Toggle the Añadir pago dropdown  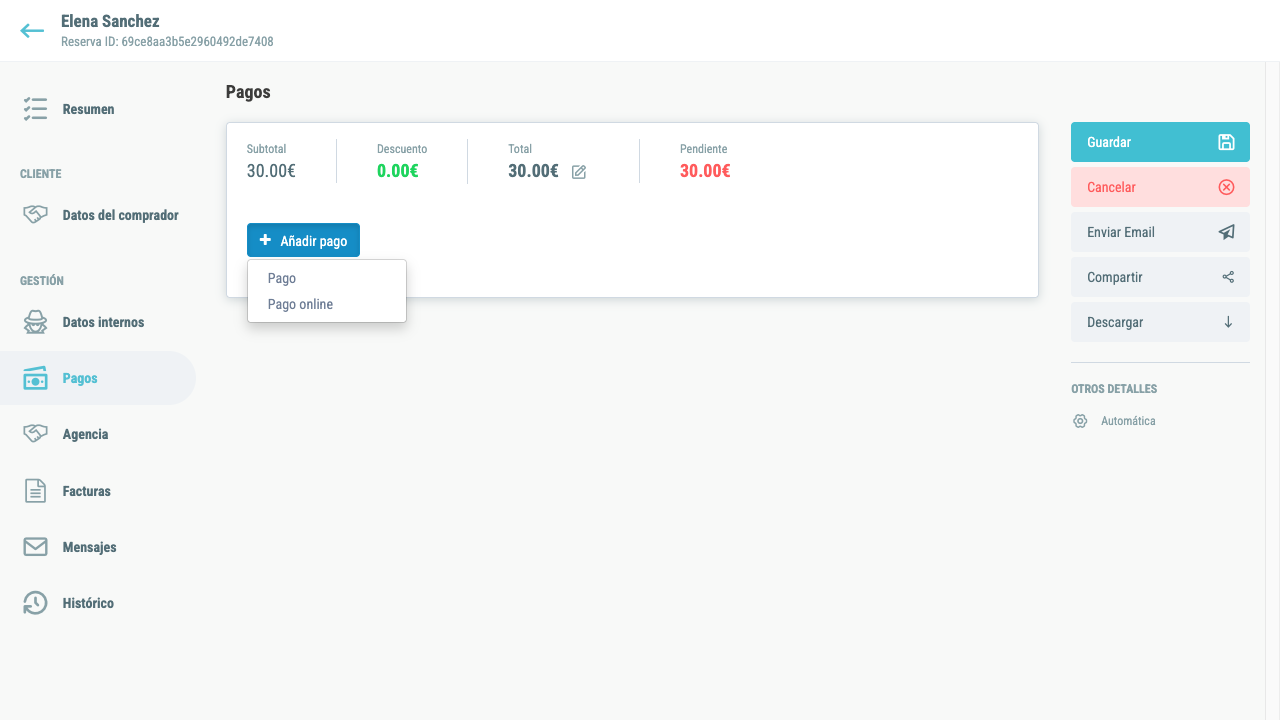(x=303, y=240)
